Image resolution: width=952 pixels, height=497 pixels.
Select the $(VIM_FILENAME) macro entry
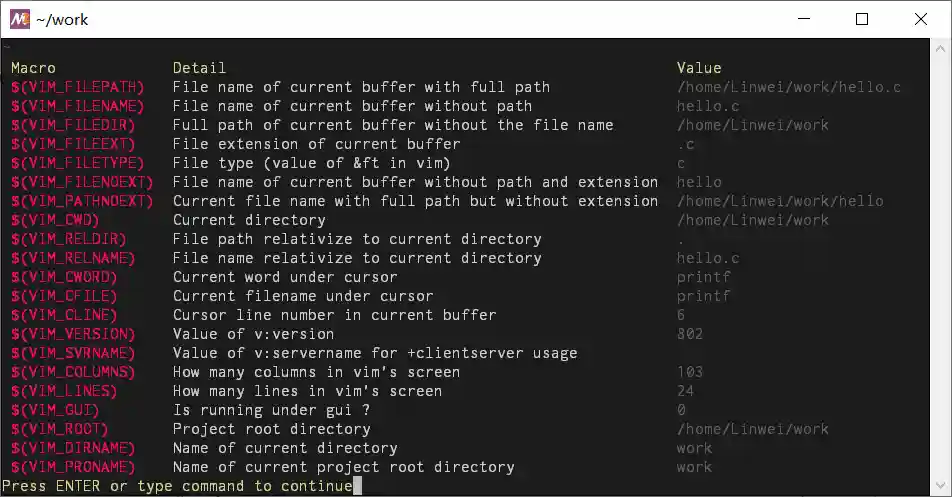click(78, 106)
